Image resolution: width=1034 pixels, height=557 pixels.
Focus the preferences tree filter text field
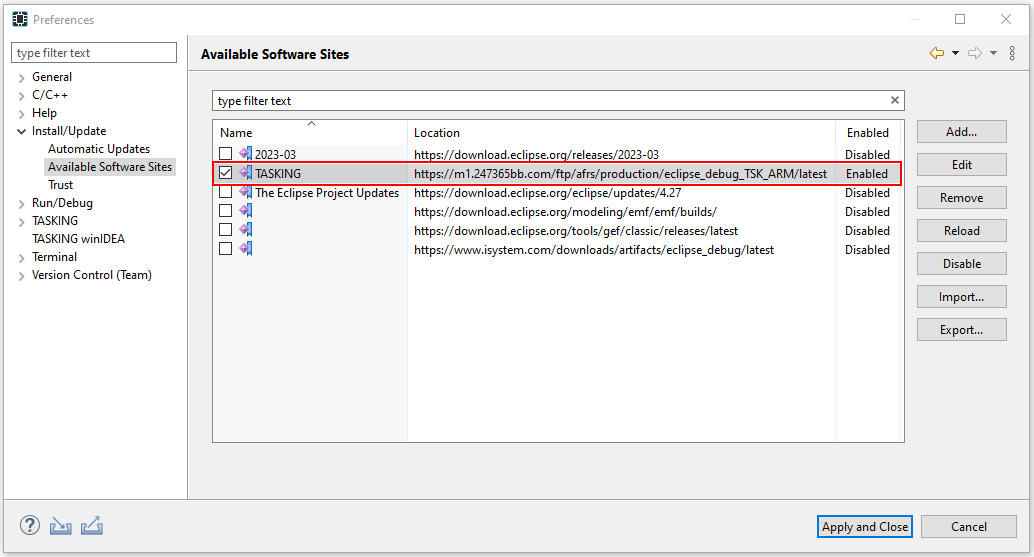coord(94,53)
